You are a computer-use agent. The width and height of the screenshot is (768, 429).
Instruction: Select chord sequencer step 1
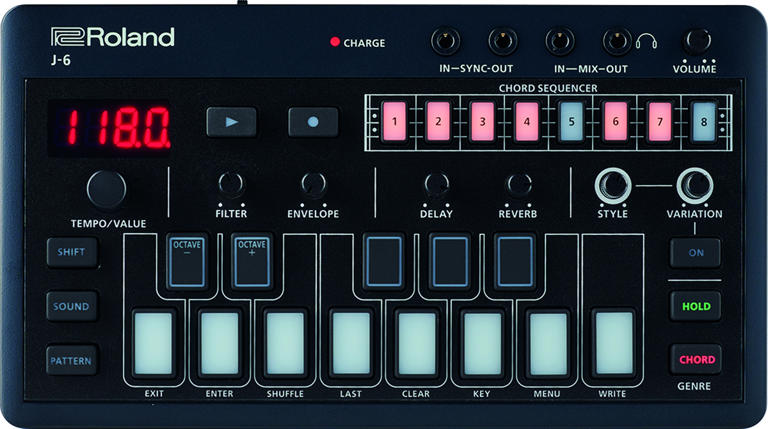[395, 121]
